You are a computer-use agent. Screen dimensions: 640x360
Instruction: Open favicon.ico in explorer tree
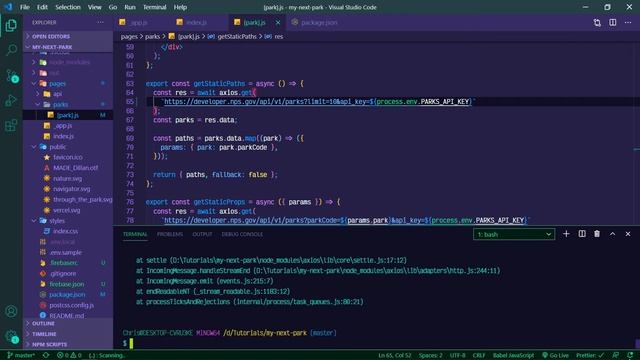(x=68, y=157)
